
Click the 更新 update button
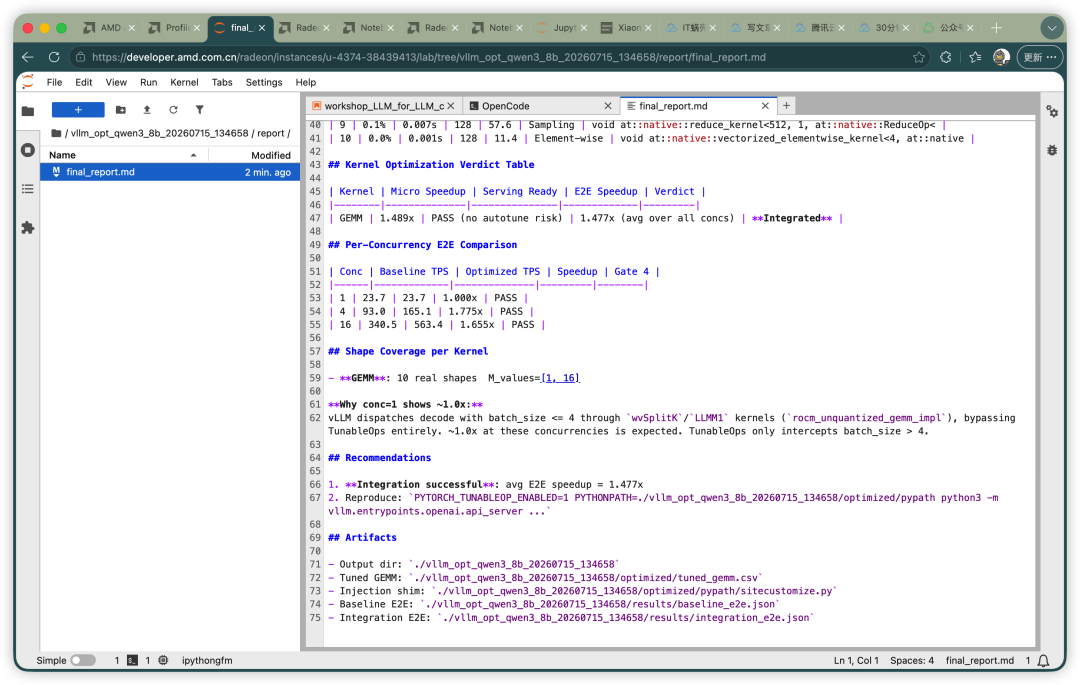(x=1040, y=57)
